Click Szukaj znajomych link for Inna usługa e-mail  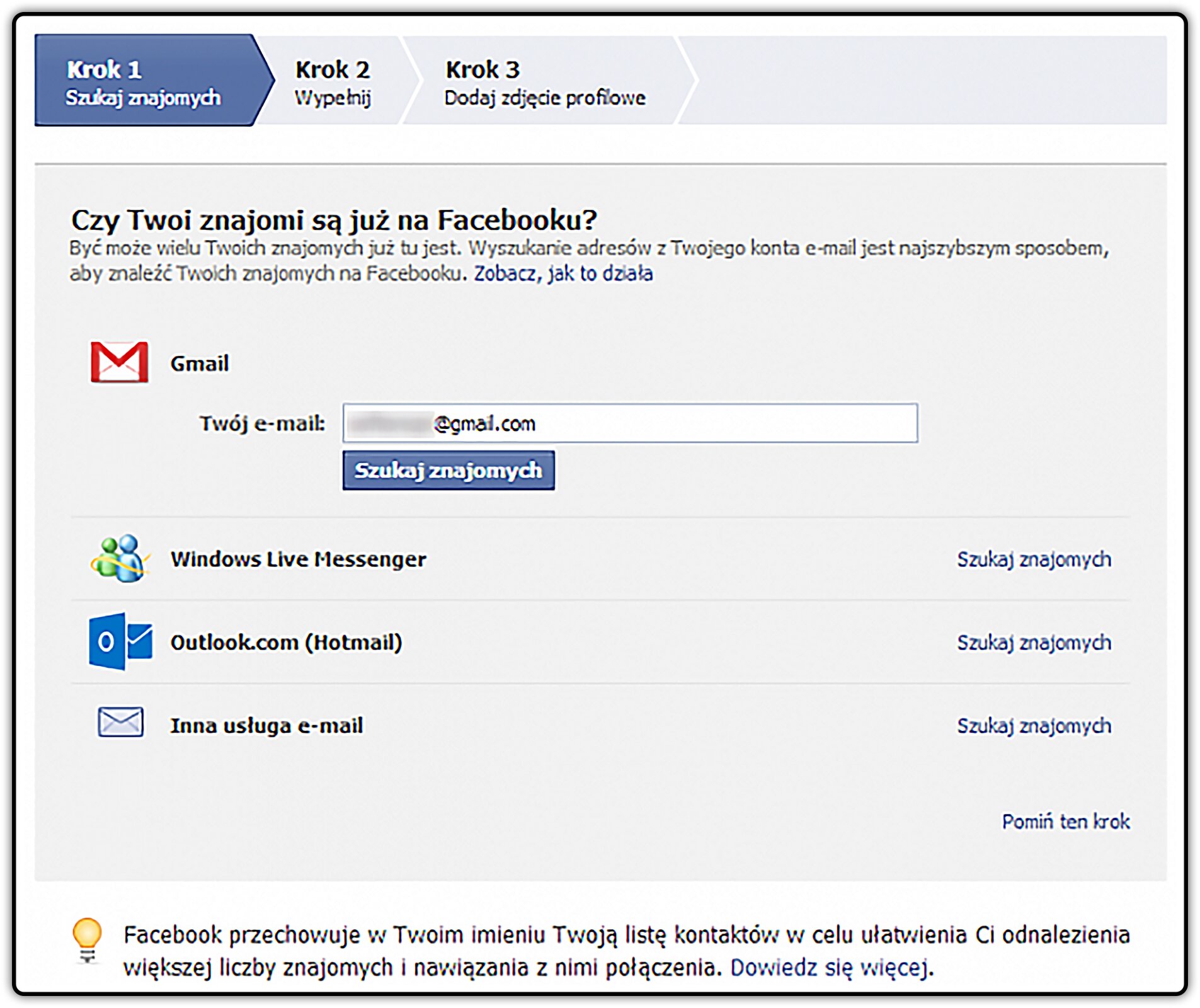coord(1034,726)
